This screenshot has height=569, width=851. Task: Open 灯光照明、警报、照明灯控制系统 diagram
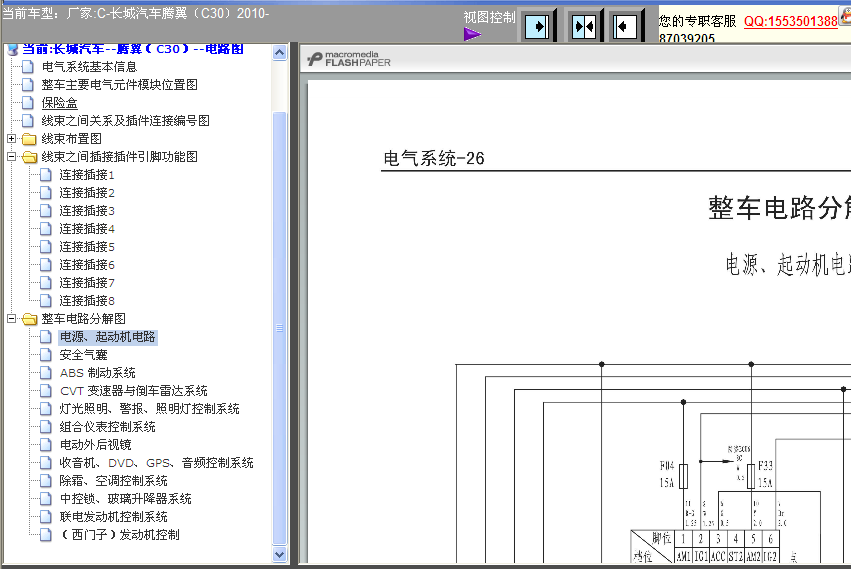tap(149, 408)
